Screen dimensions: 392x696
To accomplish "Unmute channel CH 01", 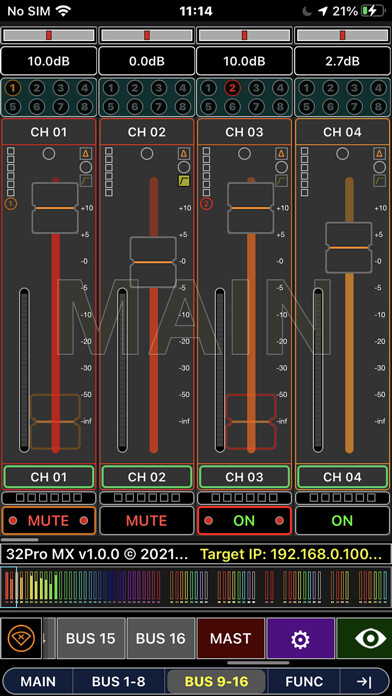I will point(49,520).
